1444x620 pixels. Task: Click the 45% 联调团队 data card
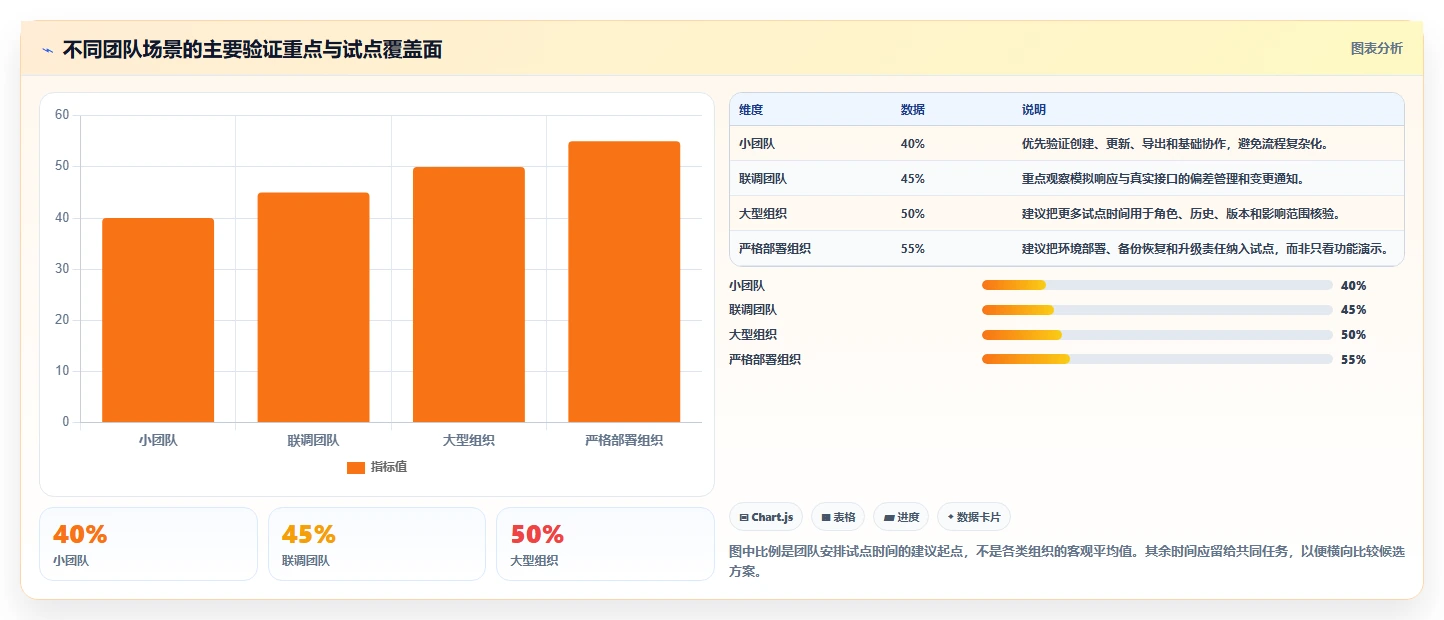tap(377, 544)
